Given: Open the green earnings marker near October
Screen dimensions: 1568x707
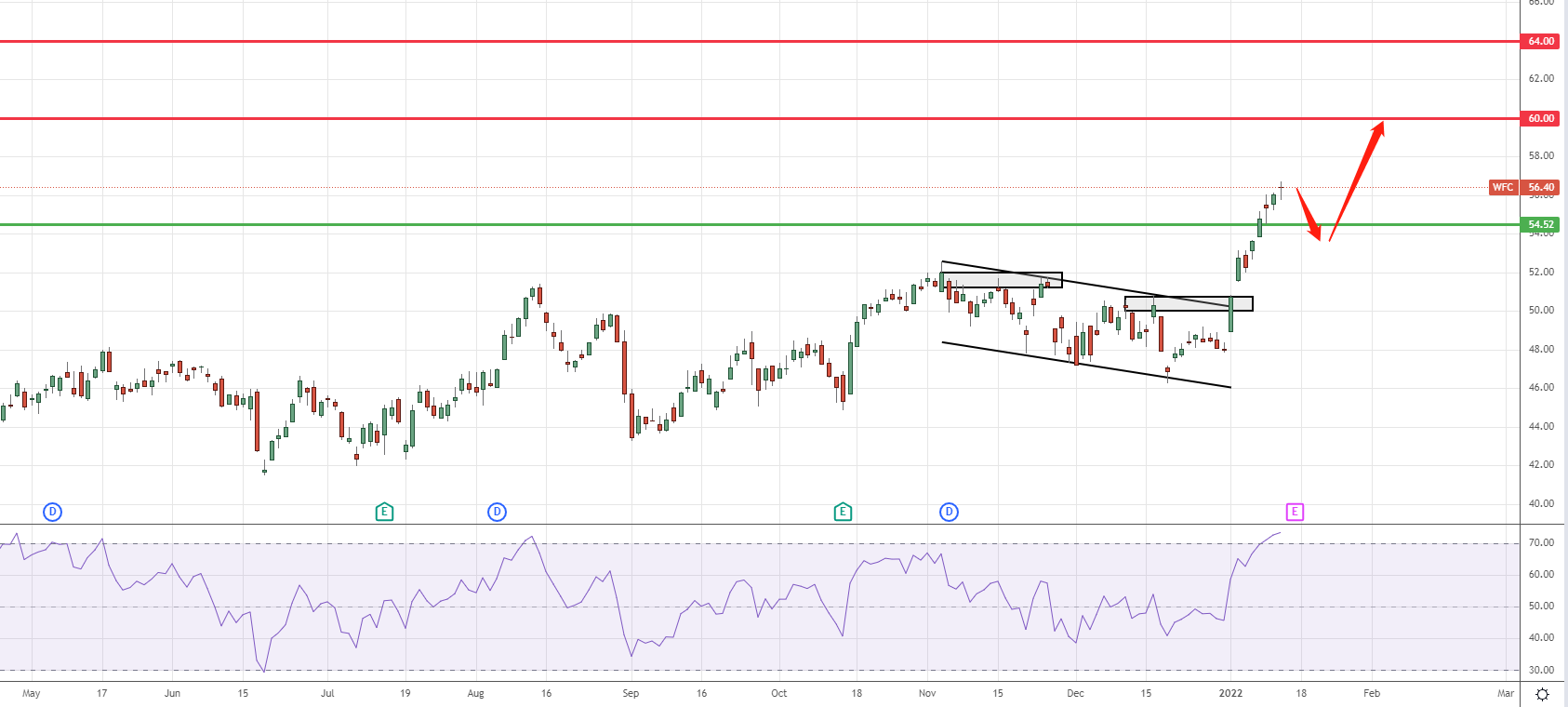Looking at the screenshot, I should pos(843,512).
